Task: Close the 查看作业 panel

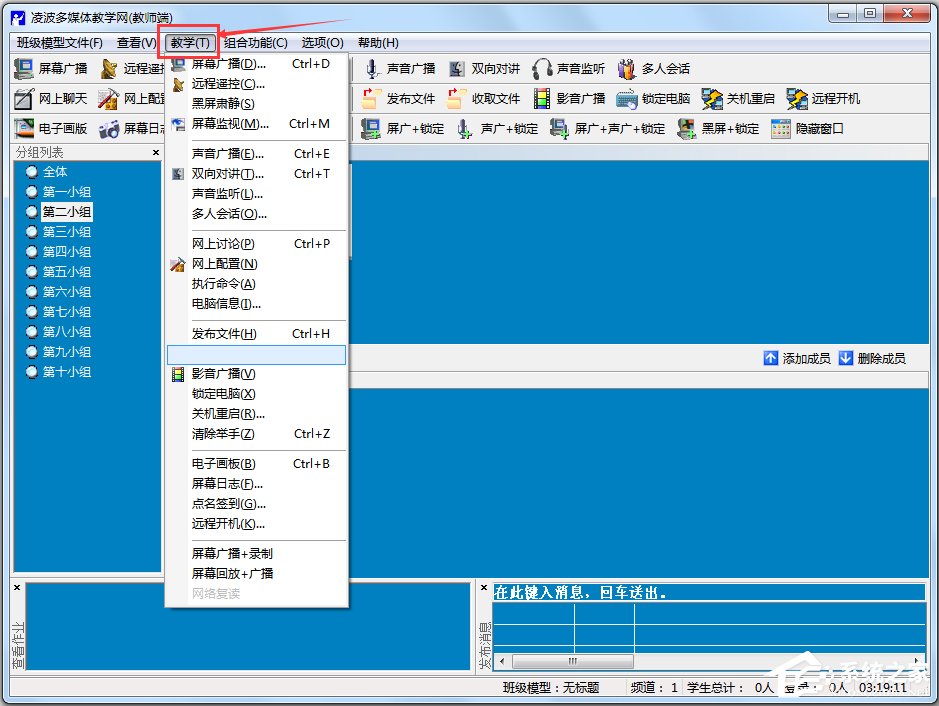Action: coord(17,587)
